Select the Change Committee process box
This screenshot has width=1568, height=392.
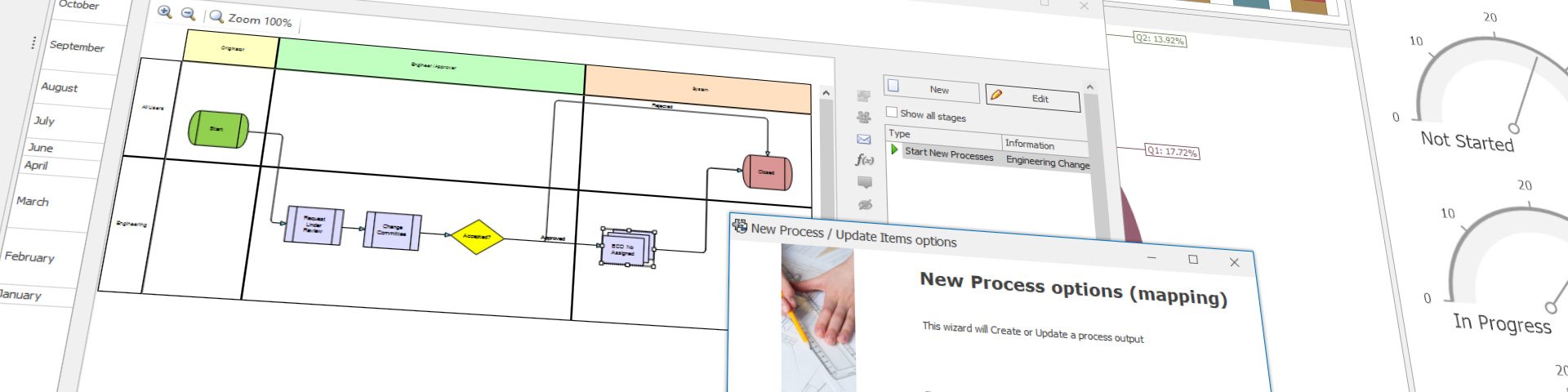click(392, 230)
